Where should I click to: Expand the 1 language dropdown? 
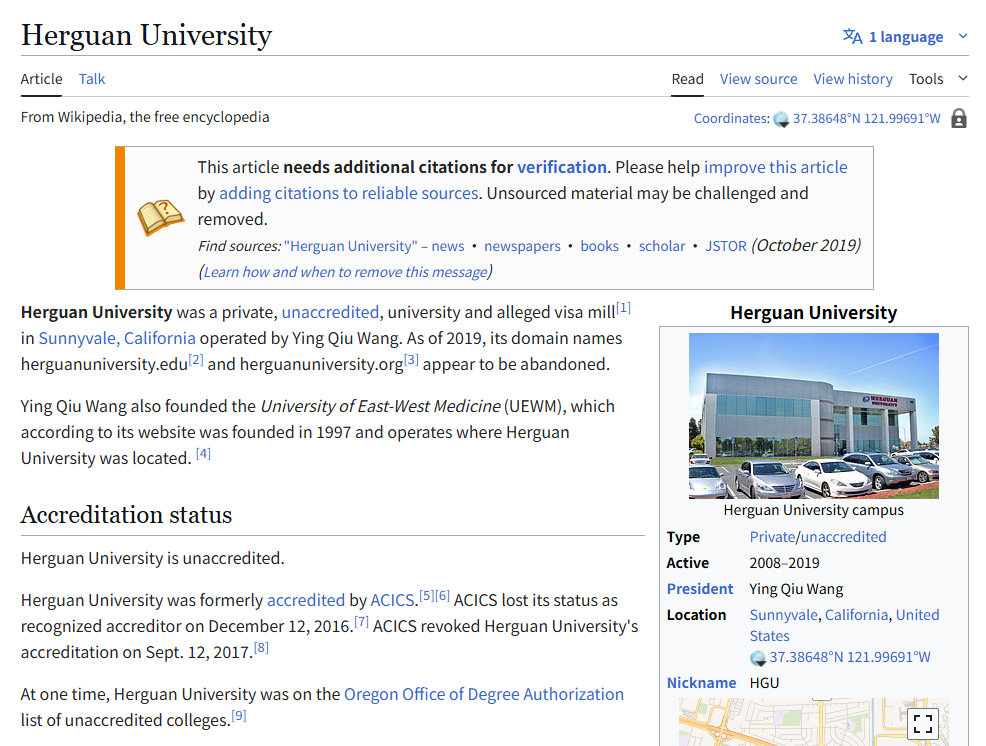click(963, 37)
